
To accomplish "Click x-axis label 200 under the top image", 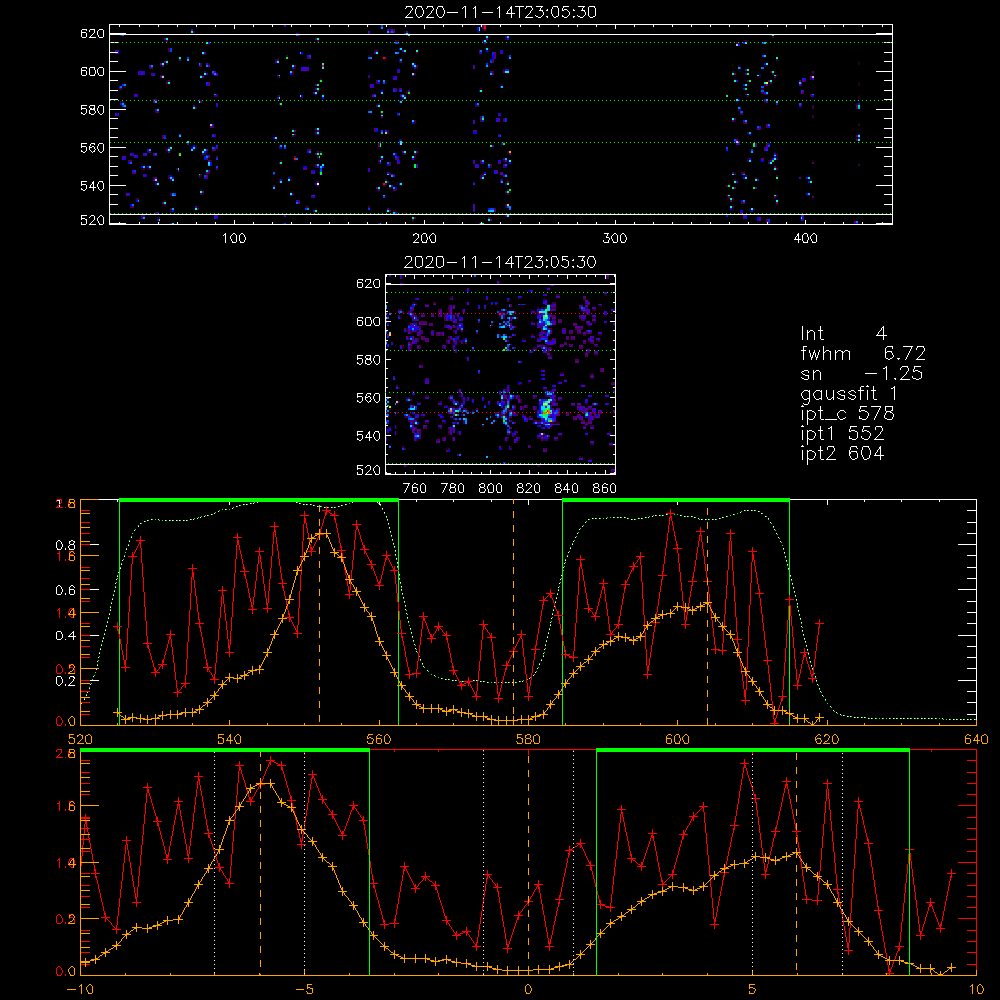I will click(x=424, y=239).
